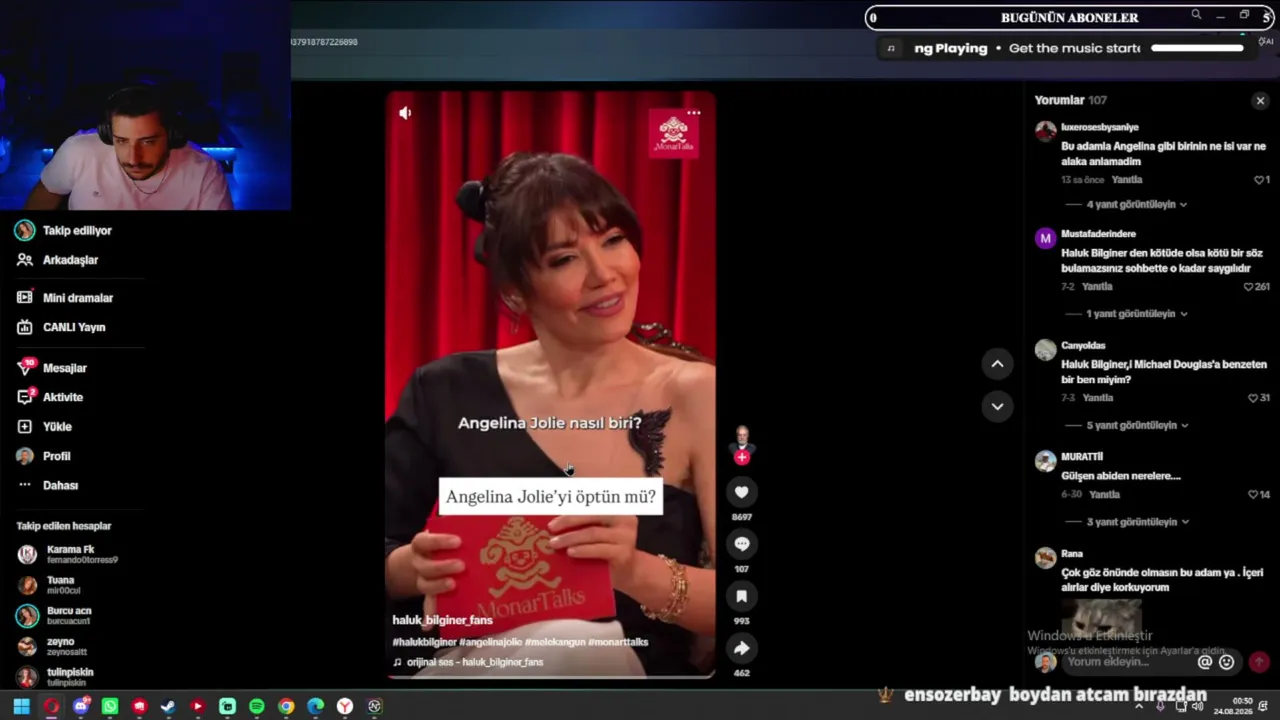Viewport: 1280px width, 720px height.
Task: Open the #monarttalks hashtag
Action: [618, 642]
